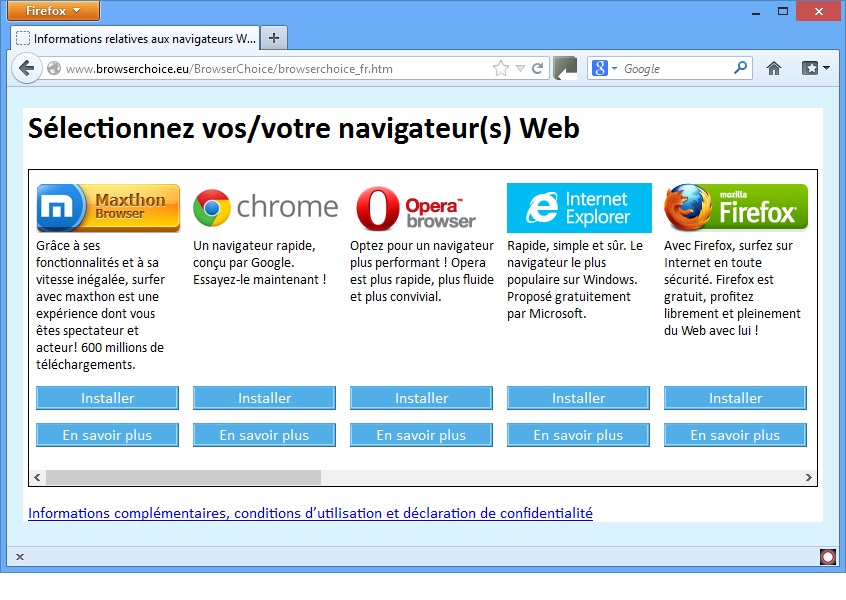This screenshot has width=846, height=600.
Task: Click the Maxthon Browser logo
Action: click(108, 208)
